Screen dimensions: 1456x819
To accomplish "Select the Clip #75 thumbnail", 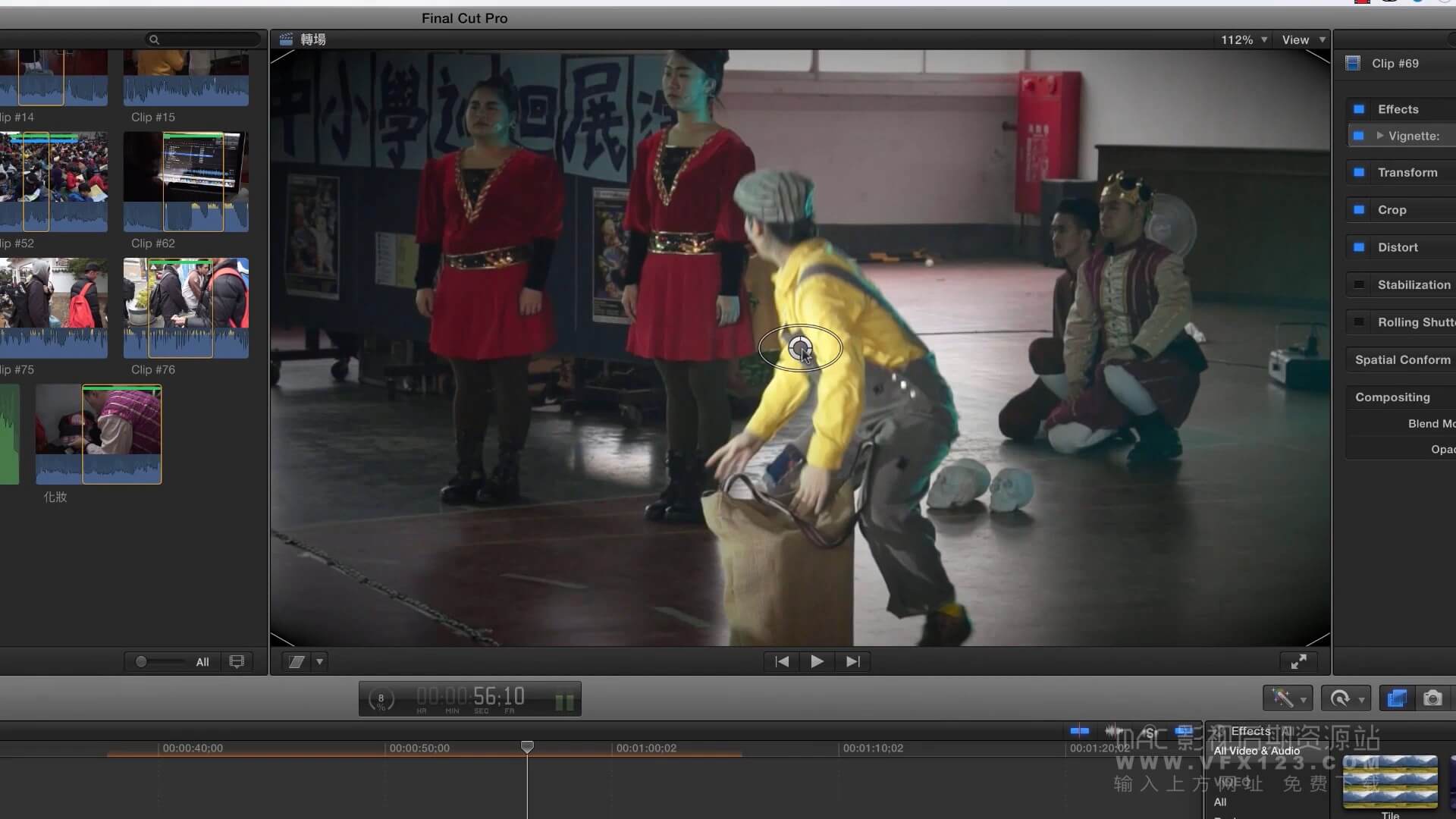I will pyautogui.click(x=54, y=308).
